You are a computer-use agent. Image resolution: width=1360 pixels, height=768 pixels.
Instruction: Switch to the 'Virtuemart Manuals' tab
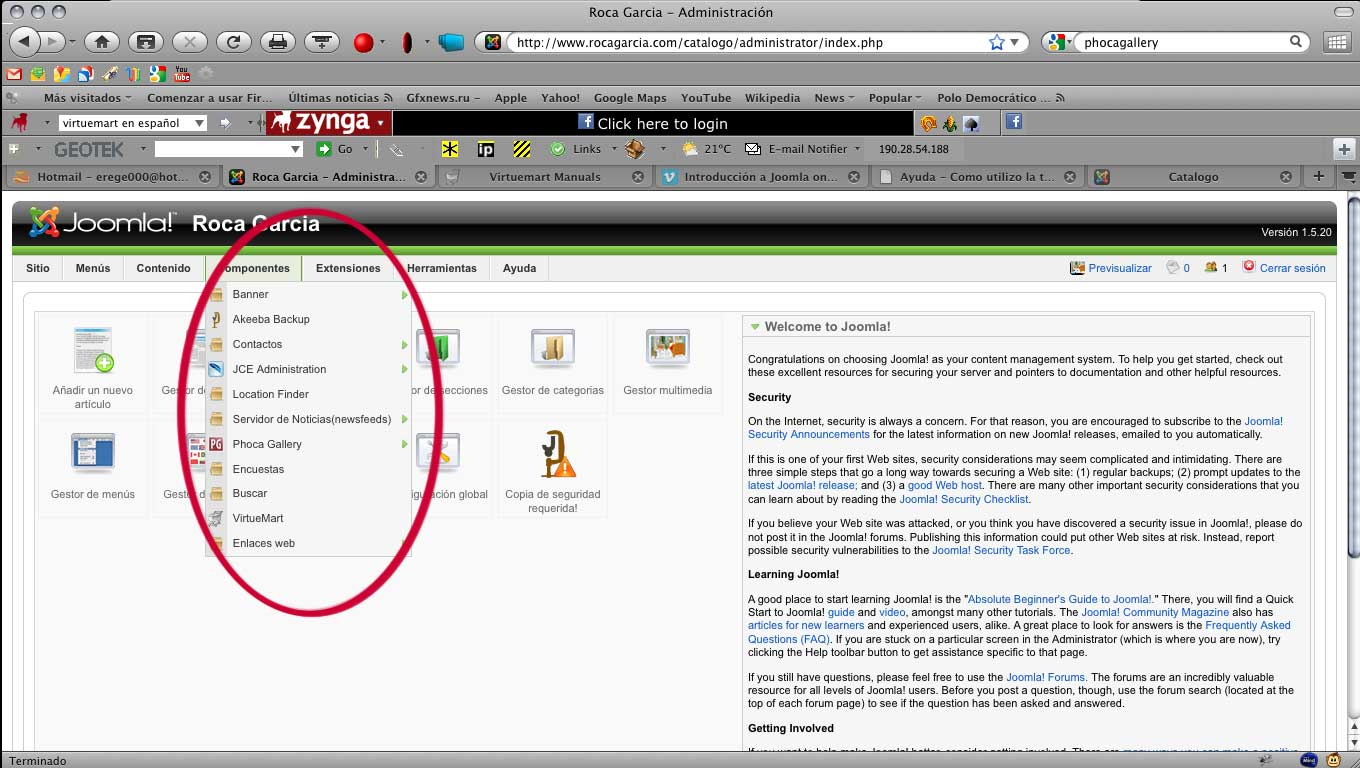click(x=544, y=176)
